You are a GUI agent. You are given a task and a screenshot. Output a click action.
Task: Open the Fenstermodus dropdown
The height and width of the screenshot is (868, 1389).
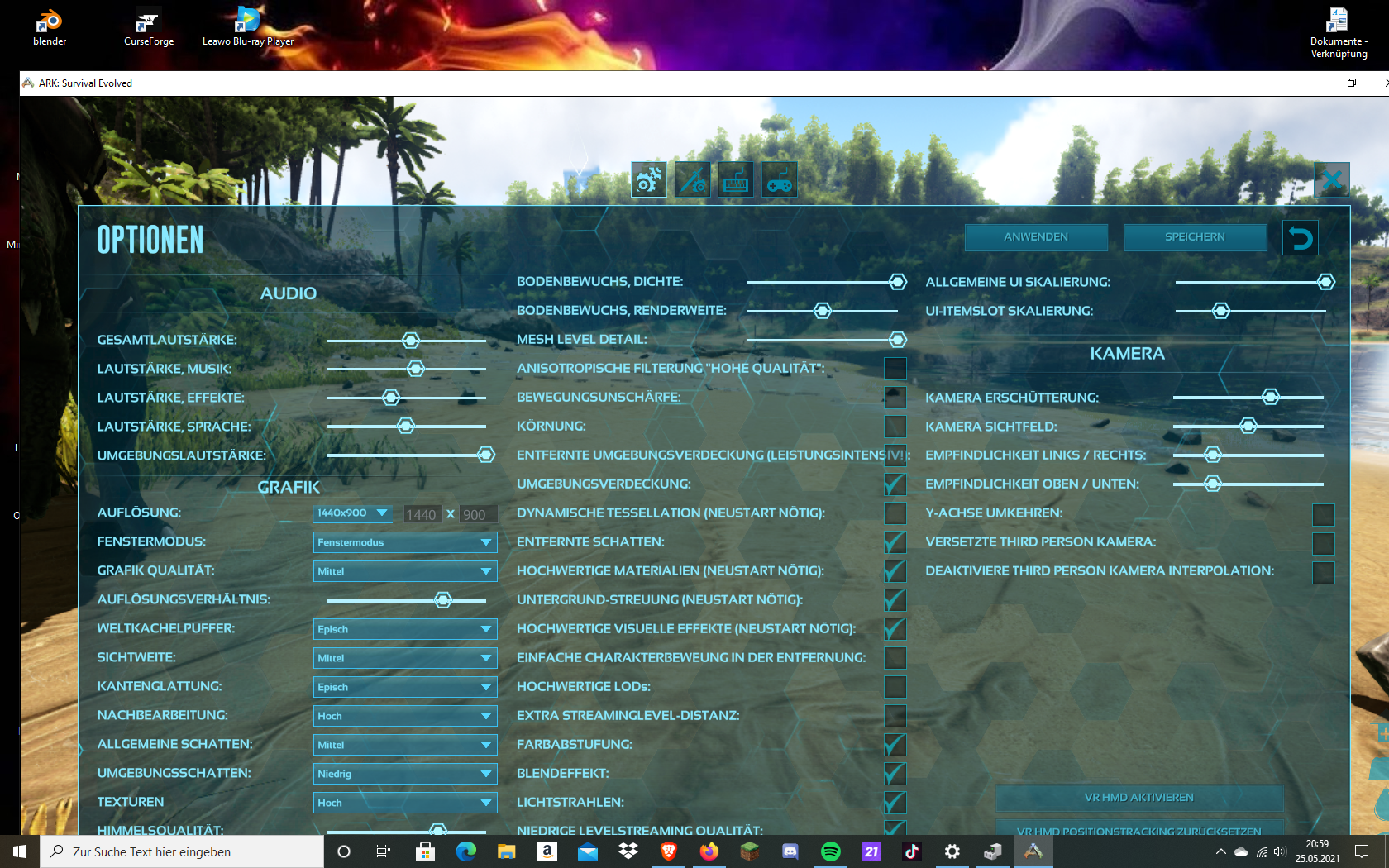tap(405, 542)
